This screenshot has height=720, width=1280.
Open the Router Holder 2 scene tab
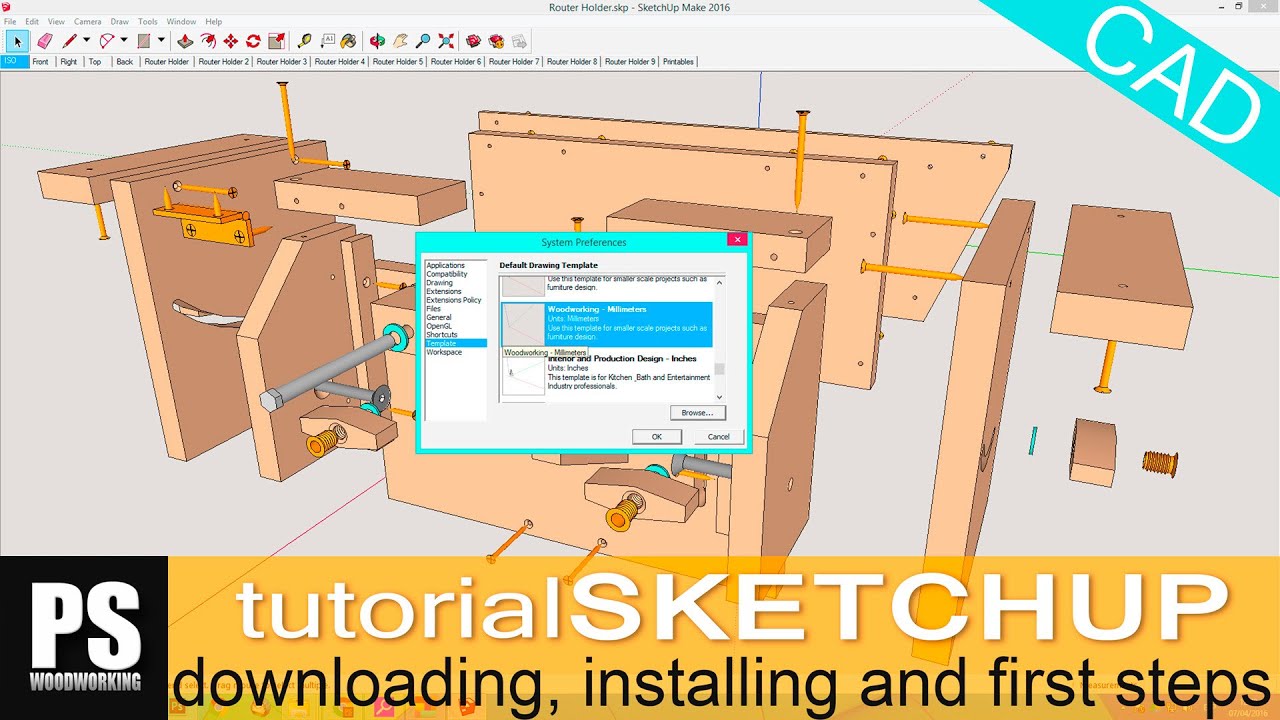tap(224, 62)
